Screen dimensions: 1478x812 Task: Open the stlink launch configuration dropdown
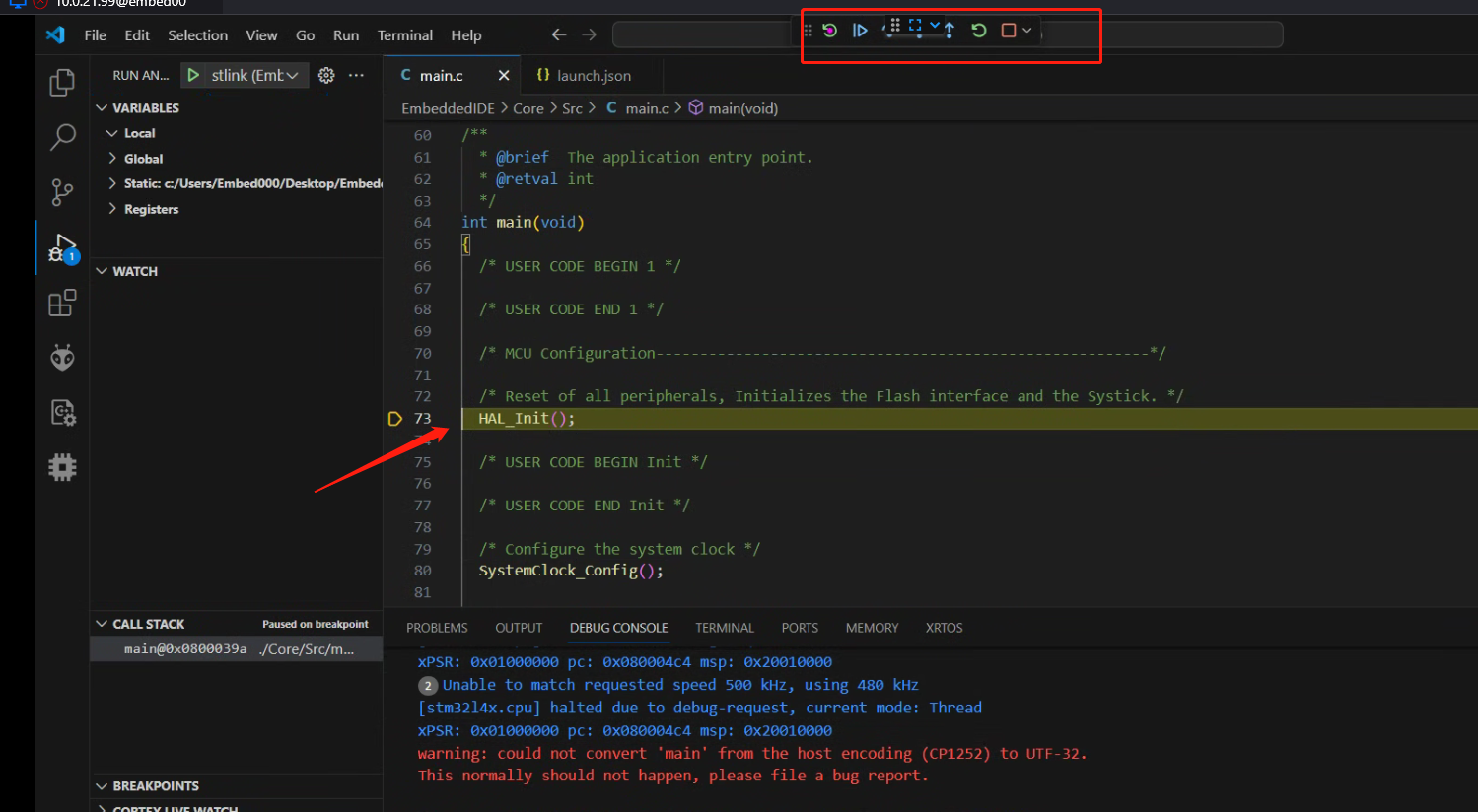tap(255, 75)
